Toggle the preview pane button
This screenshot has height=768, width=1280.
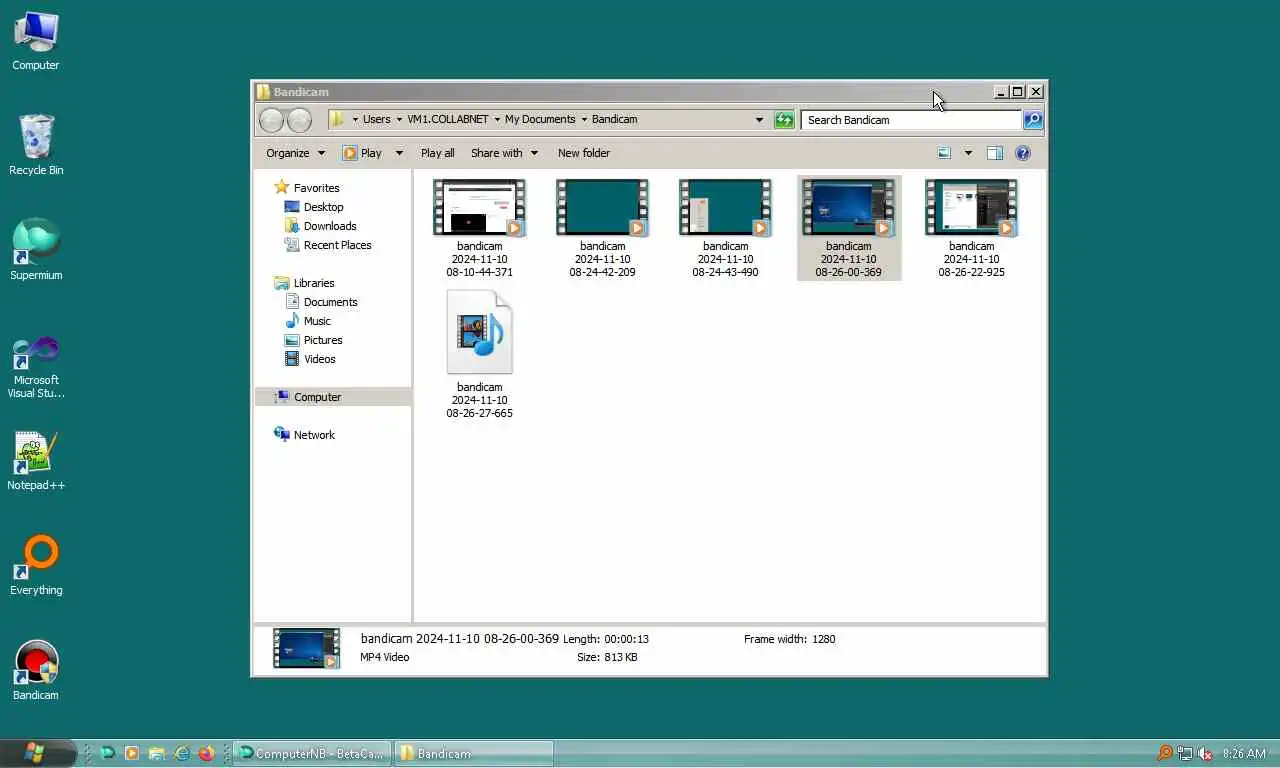[x=995, y=153]
